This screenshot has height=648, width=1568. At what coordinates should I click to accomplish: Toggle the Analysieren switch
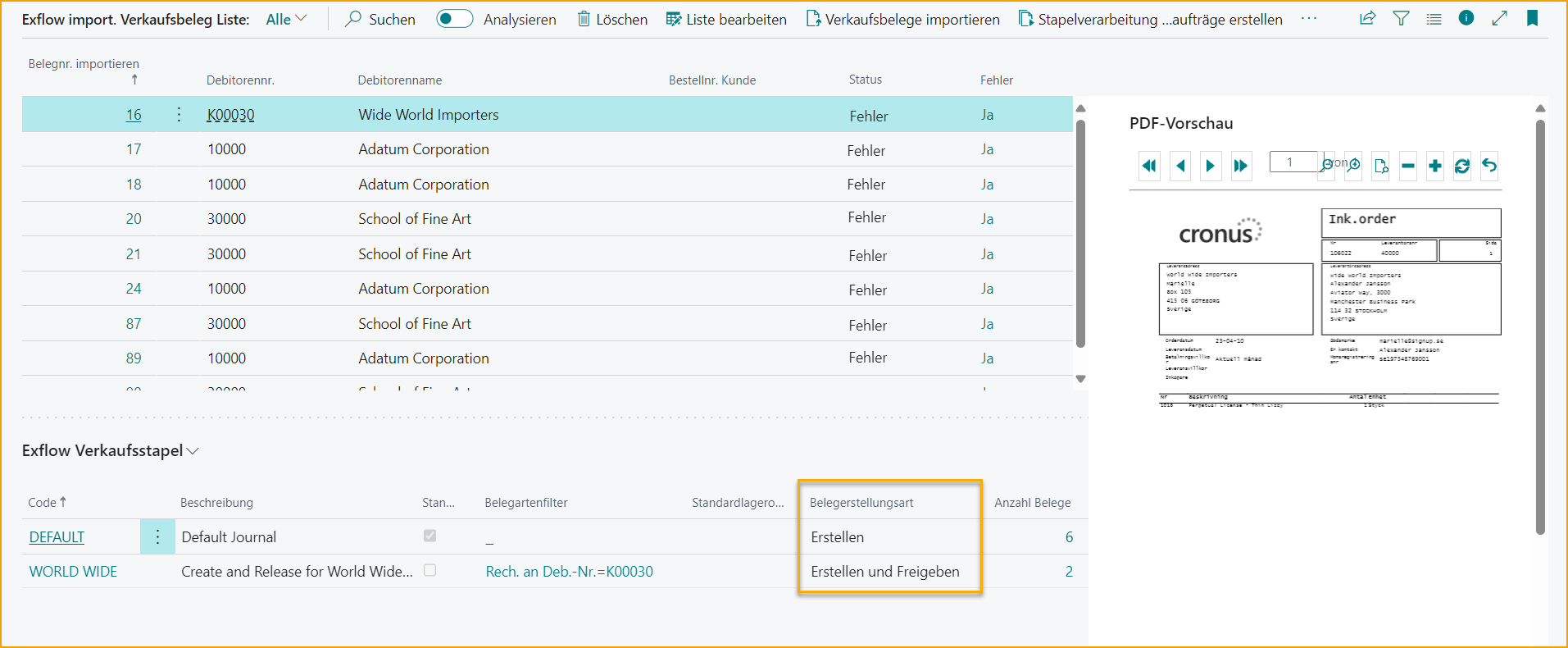point(454,19)
